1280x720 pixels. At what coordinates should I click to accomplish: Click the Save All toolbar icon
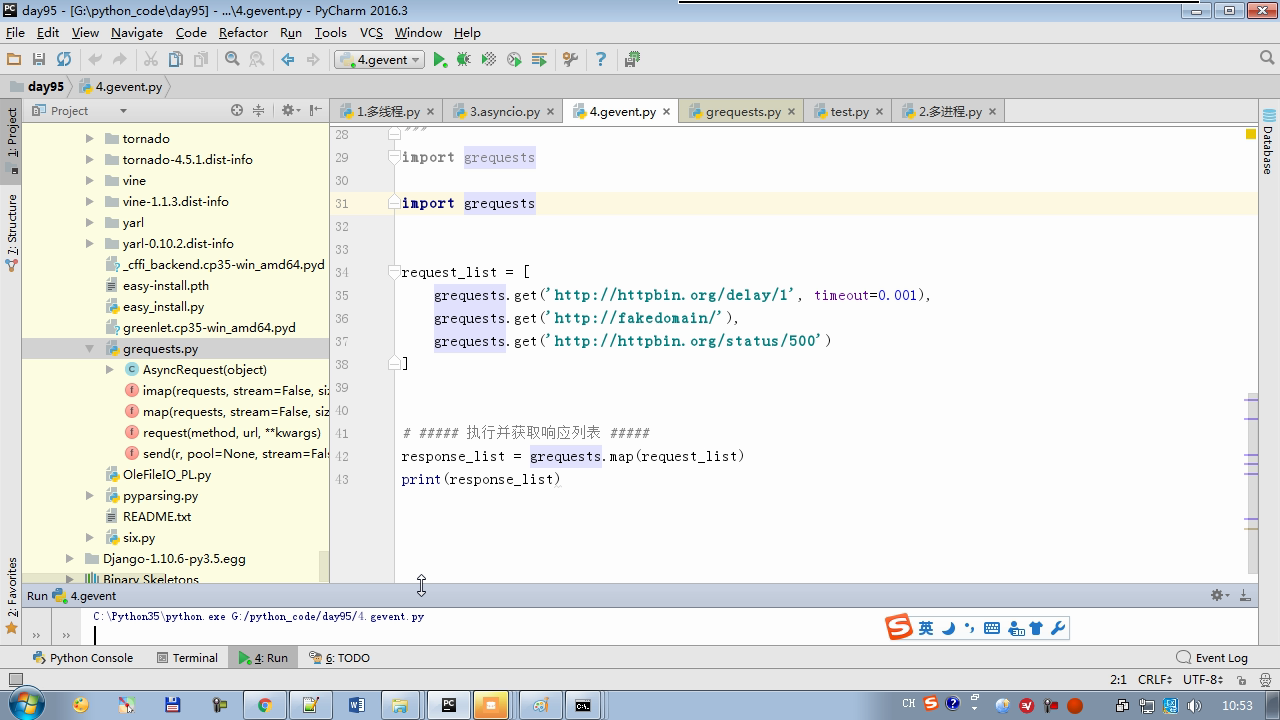pyautogui.click(x=39, y=60)
